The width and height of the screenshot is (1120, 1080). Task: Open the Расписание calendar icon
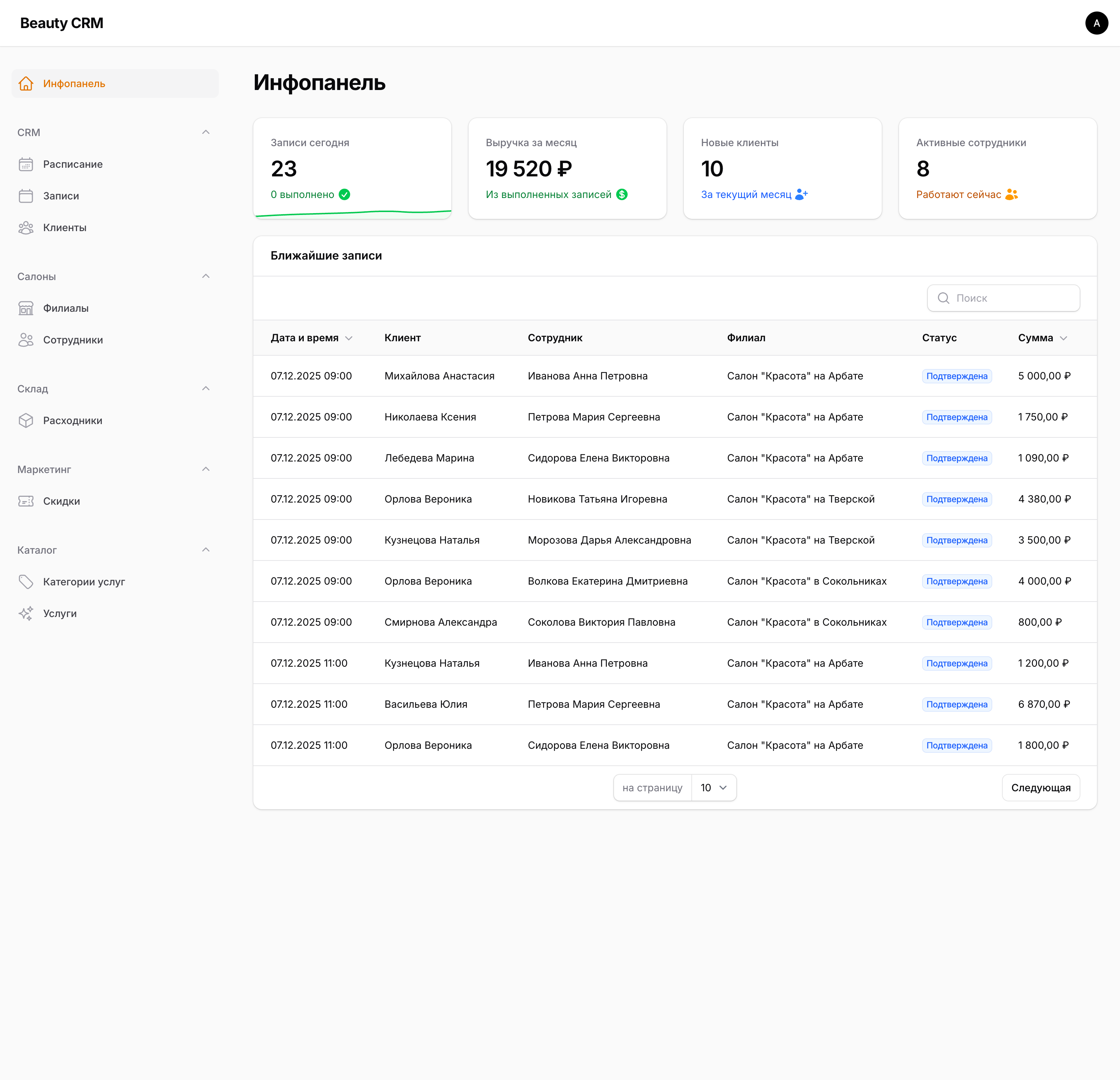[x=26, y=164]
